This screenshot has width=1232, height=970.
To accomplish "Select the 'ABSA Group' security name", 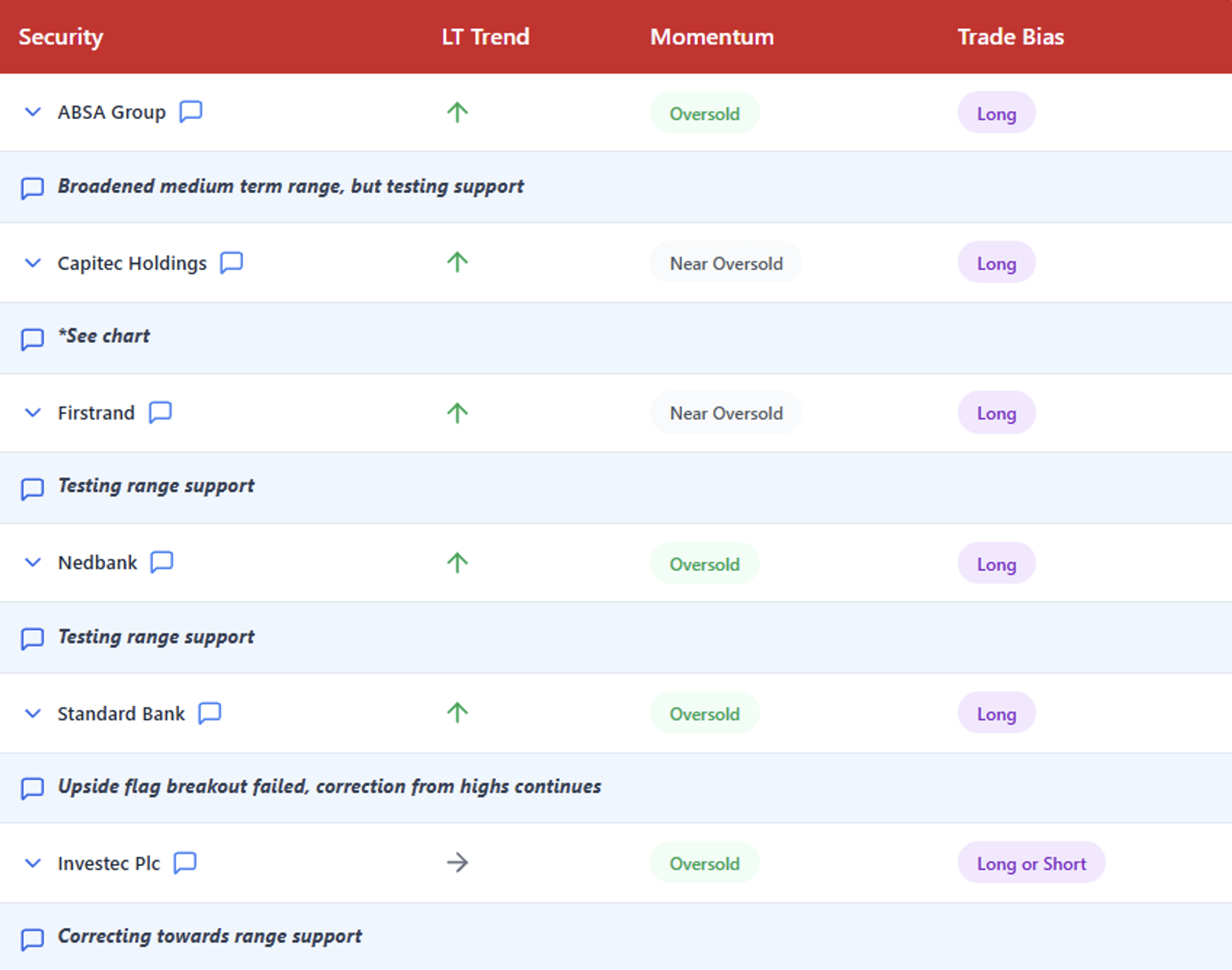I will (112, 112).
